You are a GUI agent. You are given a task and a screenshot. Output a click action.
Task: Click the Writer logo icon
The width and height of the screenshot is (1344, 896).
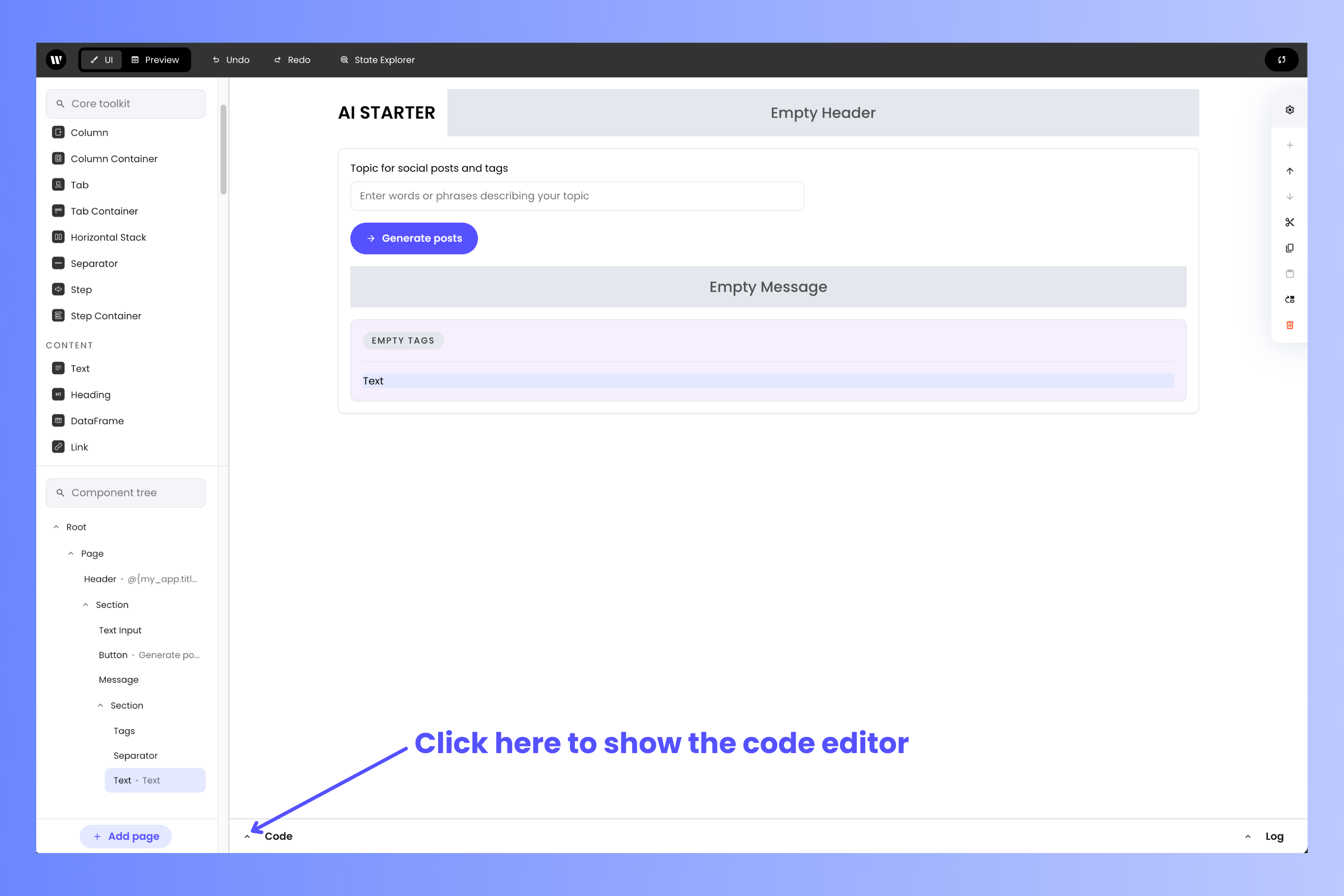(x=56, y=60)
